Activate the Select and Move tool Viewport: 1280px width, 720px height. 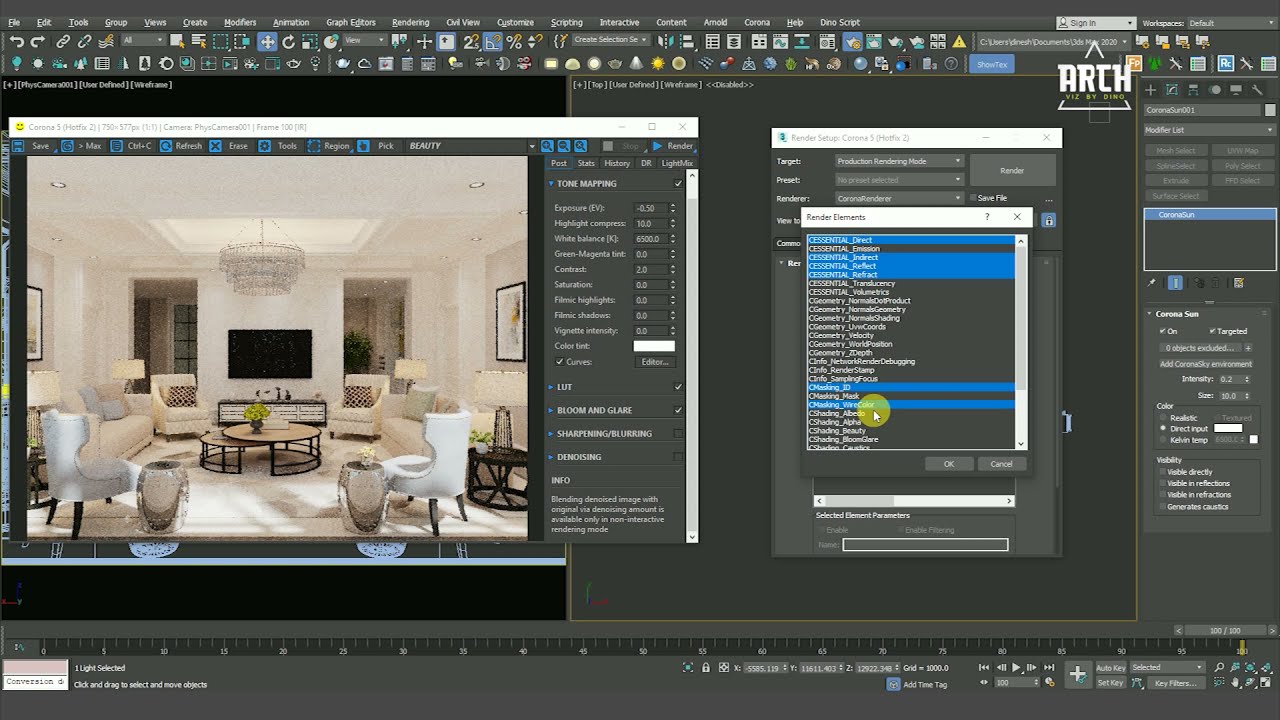267,41
